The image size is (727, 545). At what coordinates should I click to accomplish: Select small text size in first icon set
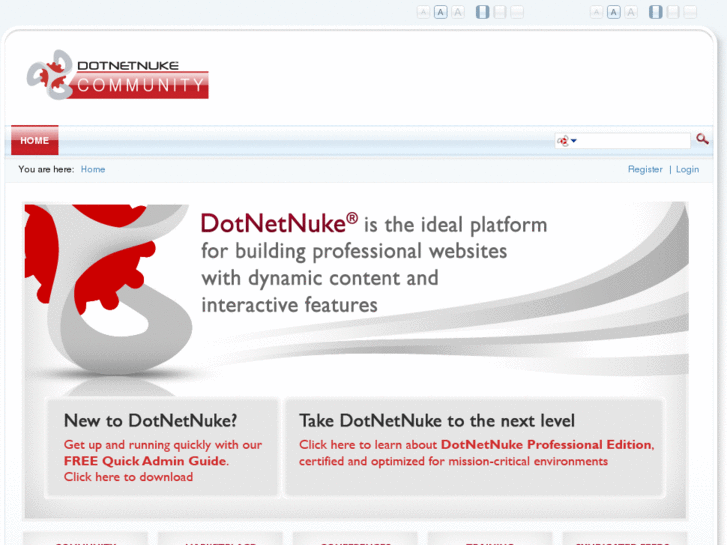click(x=423, y=12)
